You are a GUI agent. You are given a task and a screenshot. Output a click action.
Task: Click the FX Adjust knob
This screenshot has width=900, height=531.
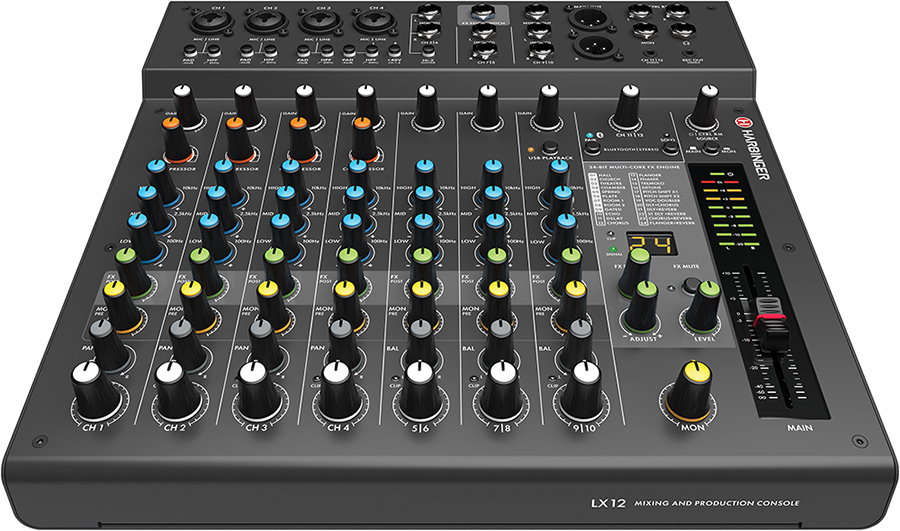point(642,307)
